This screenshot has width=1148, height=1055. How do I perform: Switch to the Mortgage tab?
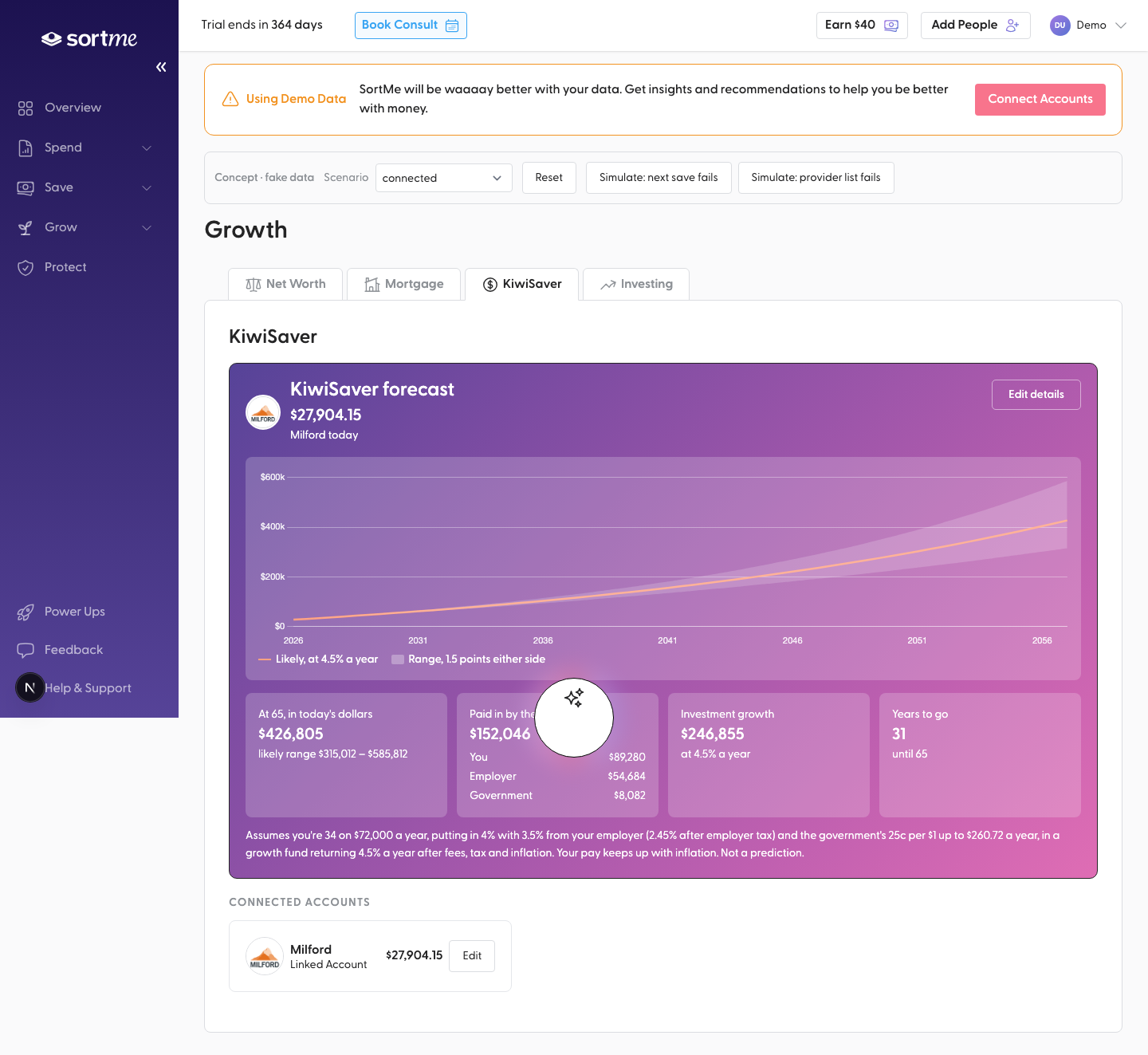404,284
